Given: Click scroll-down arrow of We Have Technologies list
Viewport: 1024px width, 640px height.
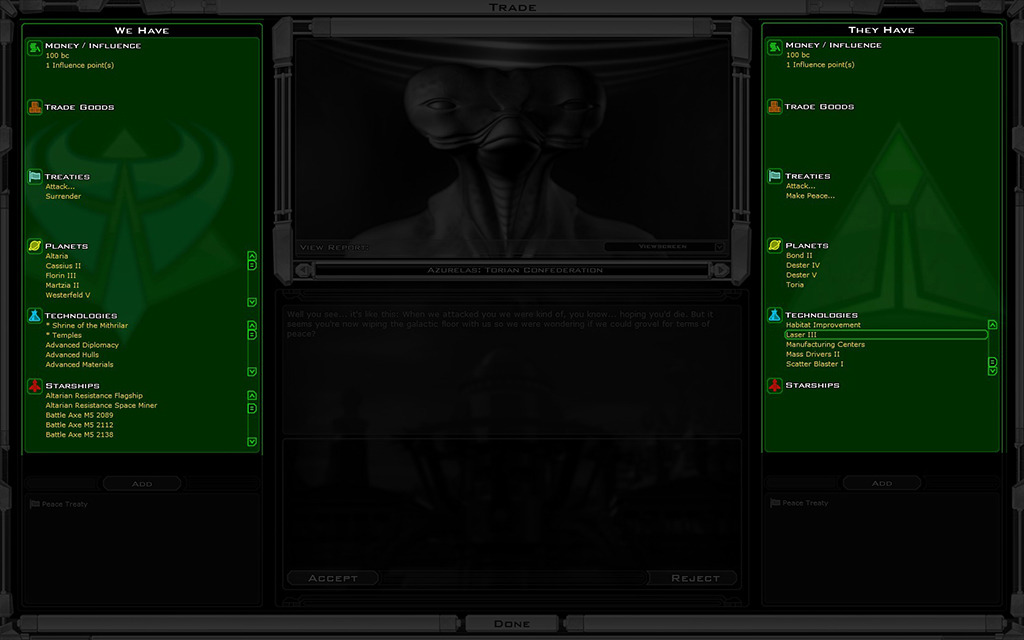Looking at the screenshot, I should coord(252,372).
